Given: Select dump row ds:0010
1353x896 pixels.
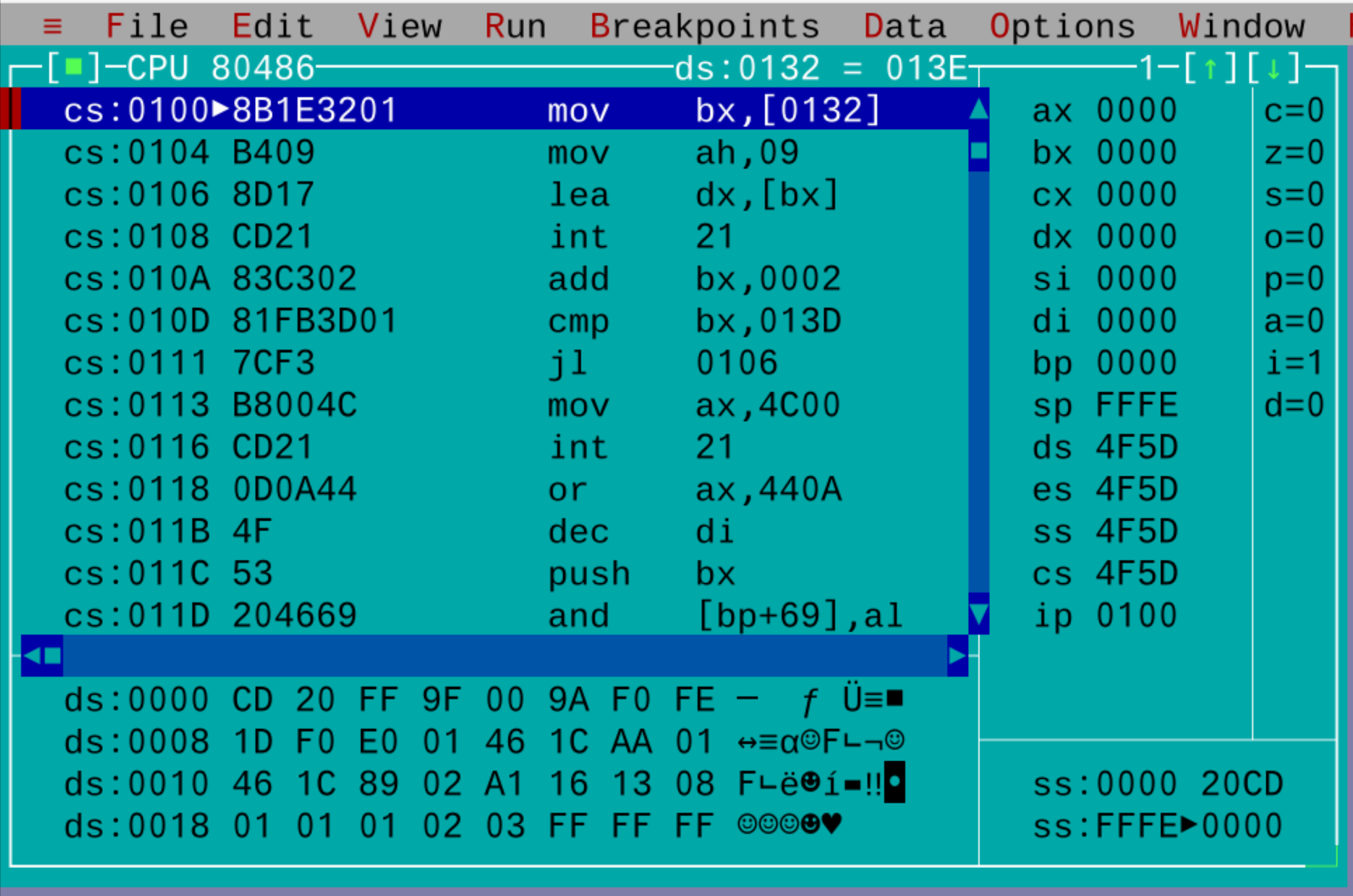Looking at the screenshot, I should [x=484, y=783].
